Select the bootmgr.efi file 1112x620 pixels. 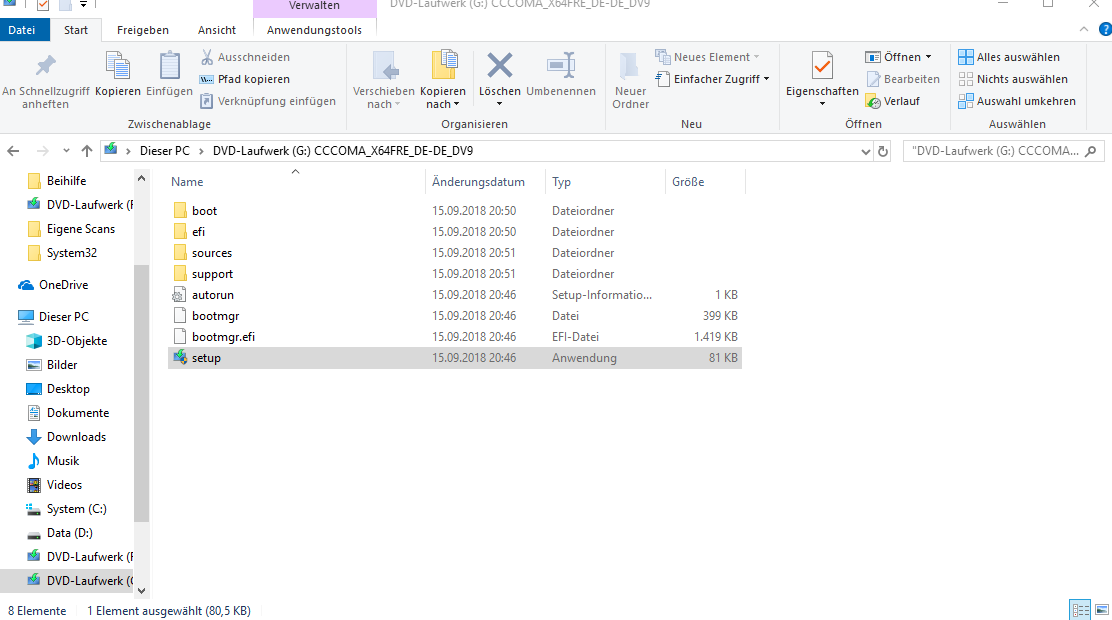(455, 337)
